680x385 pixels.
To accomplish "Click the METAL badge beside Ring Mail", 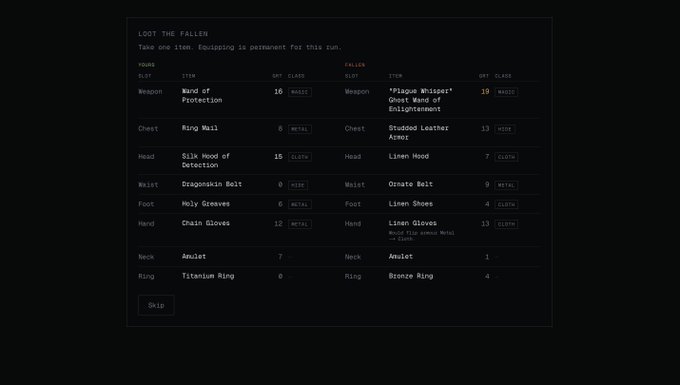I will pos(300,129).
